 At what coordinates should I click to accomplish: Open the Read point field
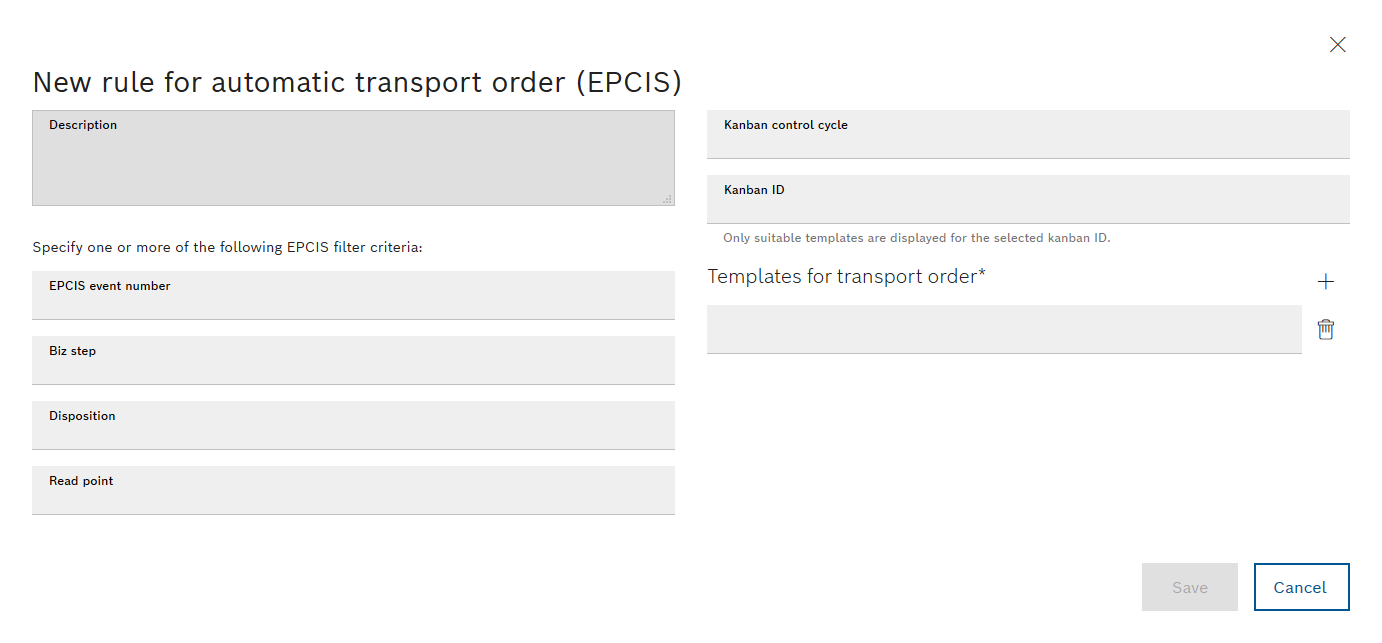tap(353, 490)
